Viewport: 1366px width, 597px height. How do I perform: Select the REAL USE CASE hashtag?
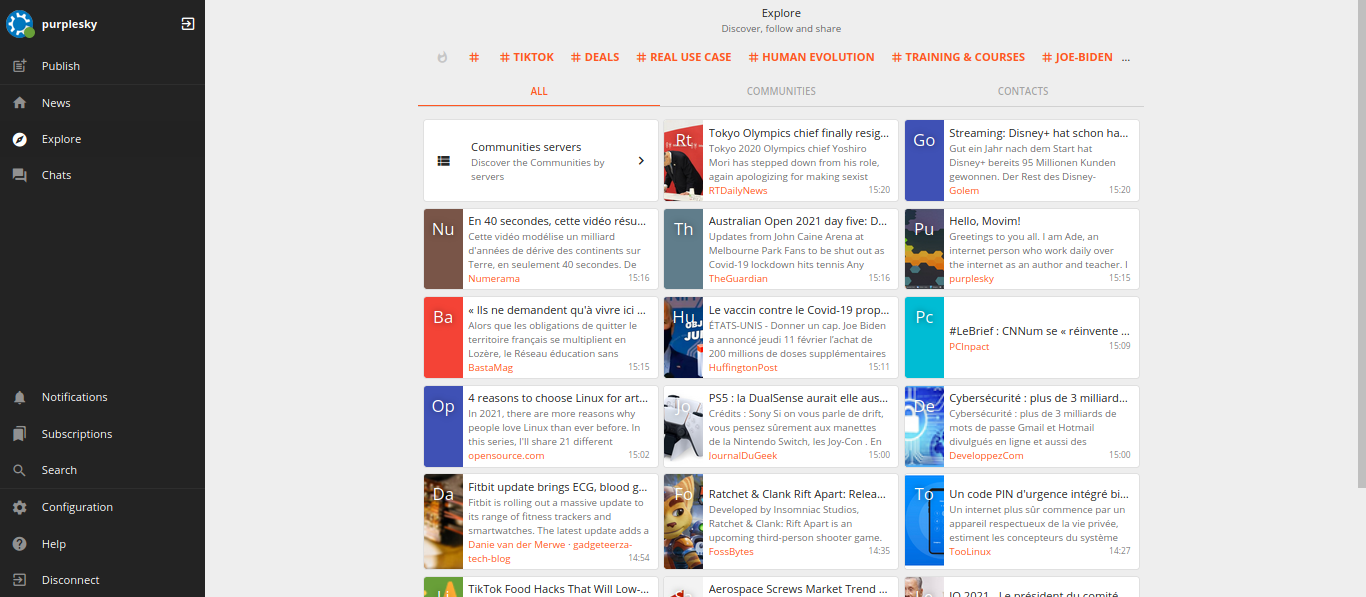point(684,57)
